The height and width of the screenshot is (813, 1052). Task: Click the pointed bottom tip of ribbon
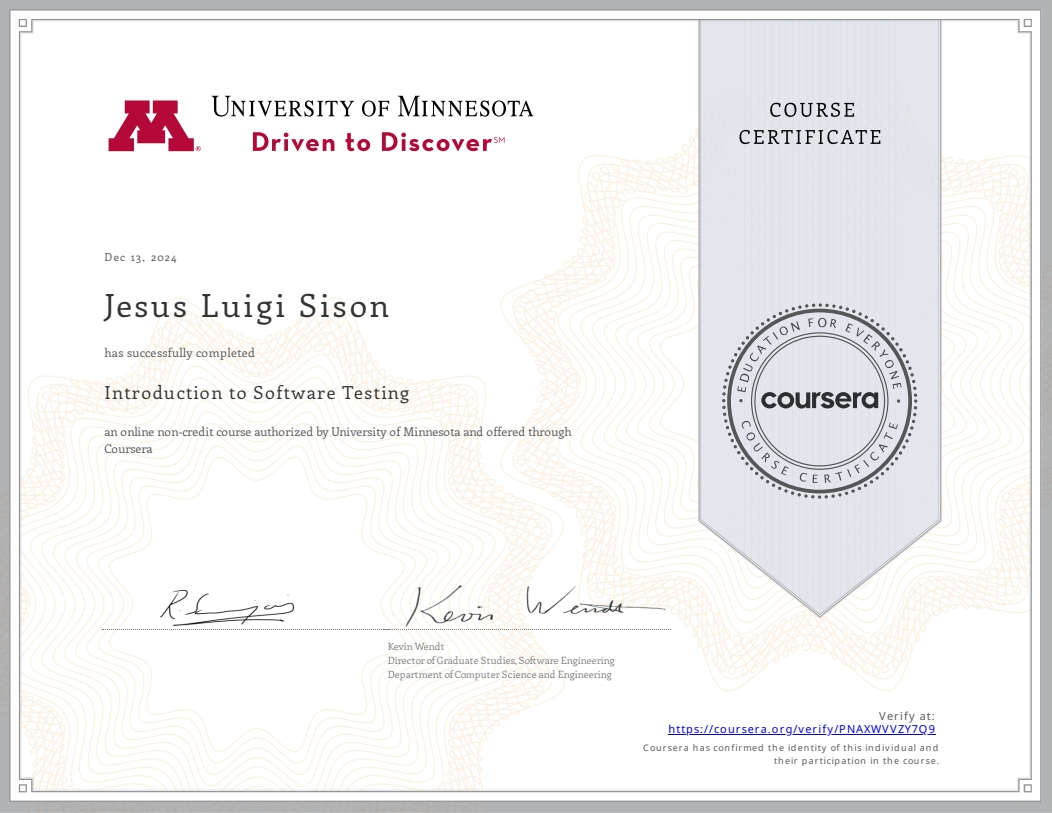click(x=819, y=610)
